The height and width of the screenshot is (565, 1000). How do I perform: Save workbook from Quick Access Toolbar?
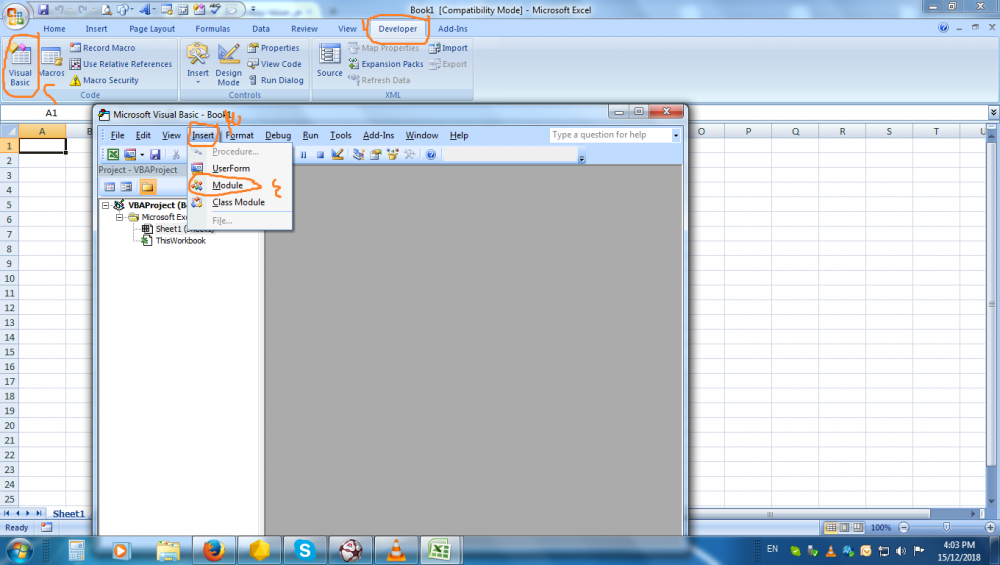(x=43, y=10)
